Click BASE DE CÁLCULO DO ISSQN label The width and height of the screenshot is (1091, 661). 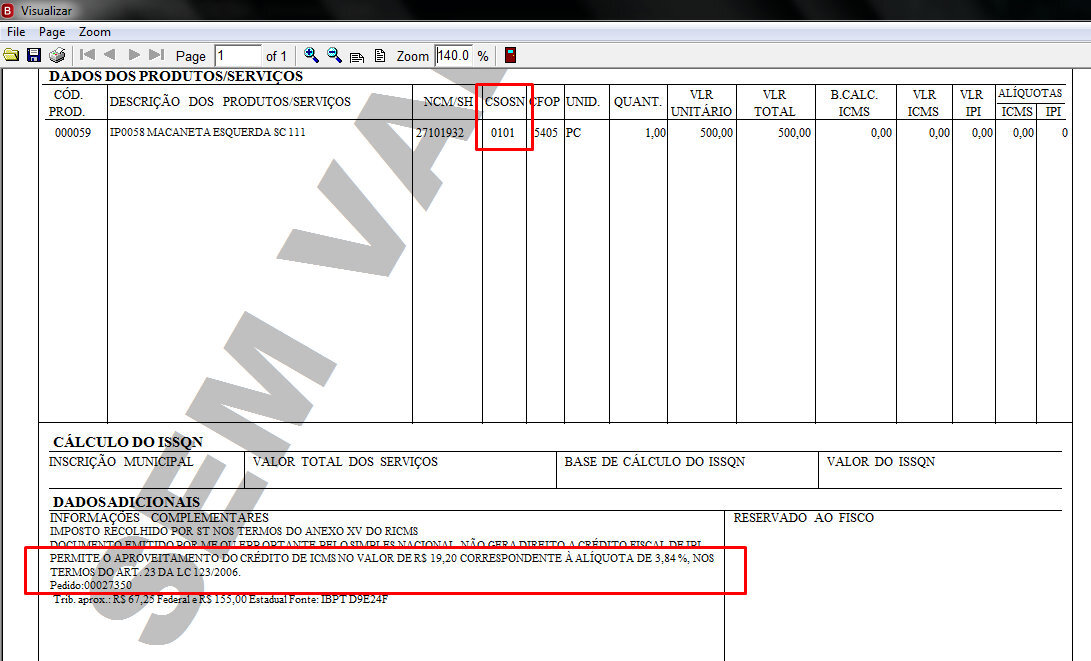[x=655, y=462]
